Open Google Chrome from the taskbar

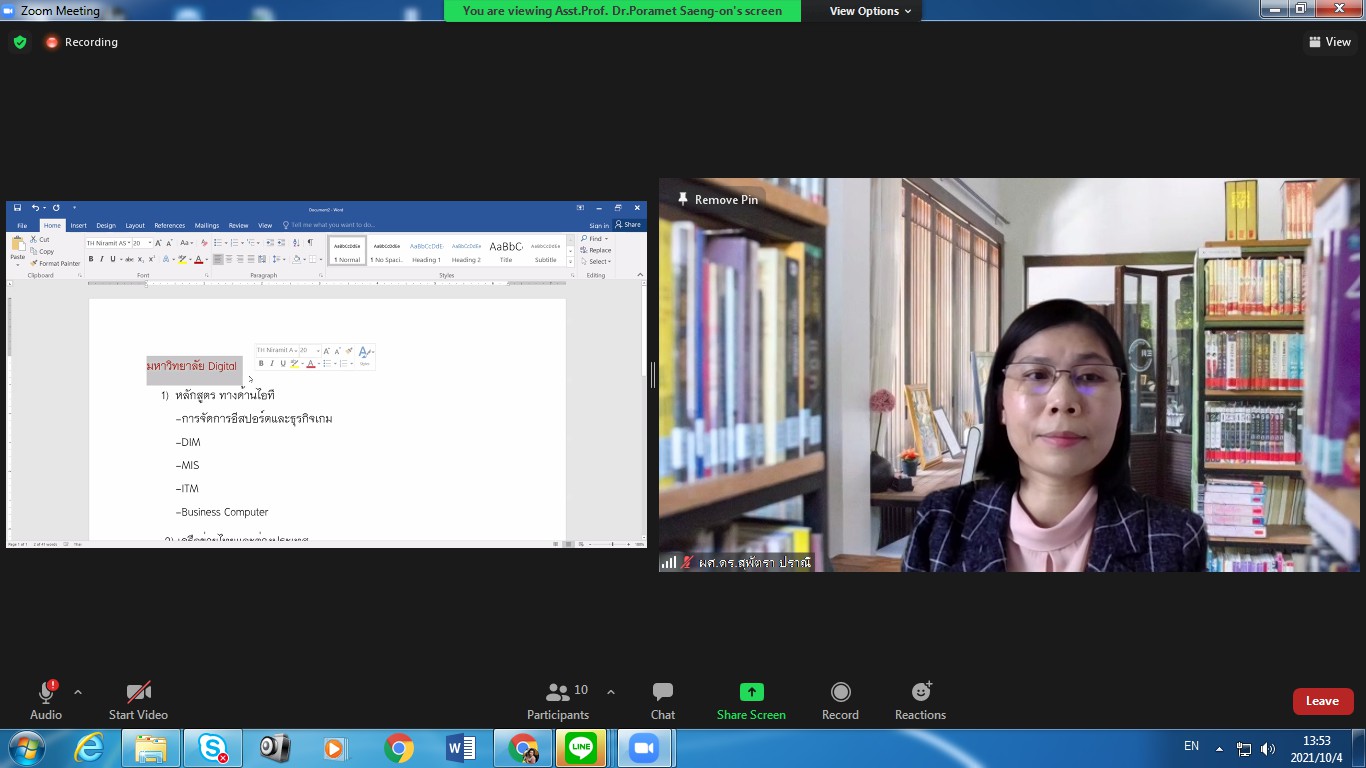pos(399,748)
